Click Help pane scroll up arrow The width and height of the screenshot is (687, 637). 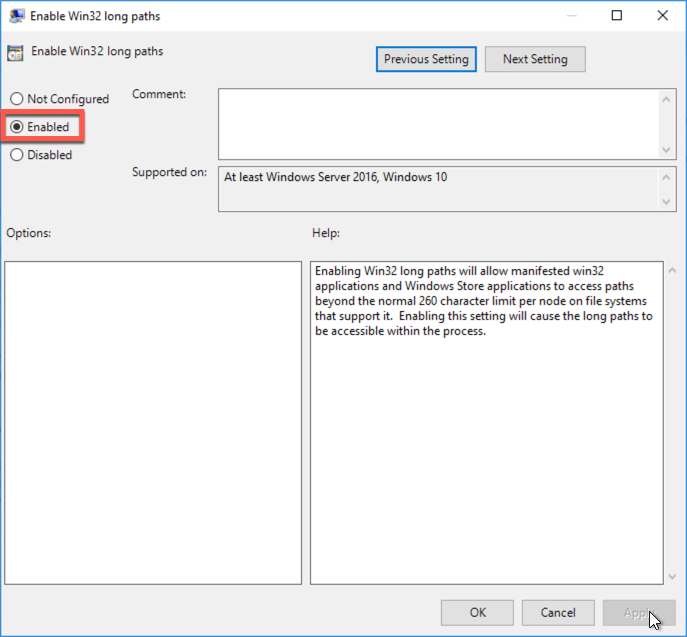pyautogui.click(x=672, y=271)
